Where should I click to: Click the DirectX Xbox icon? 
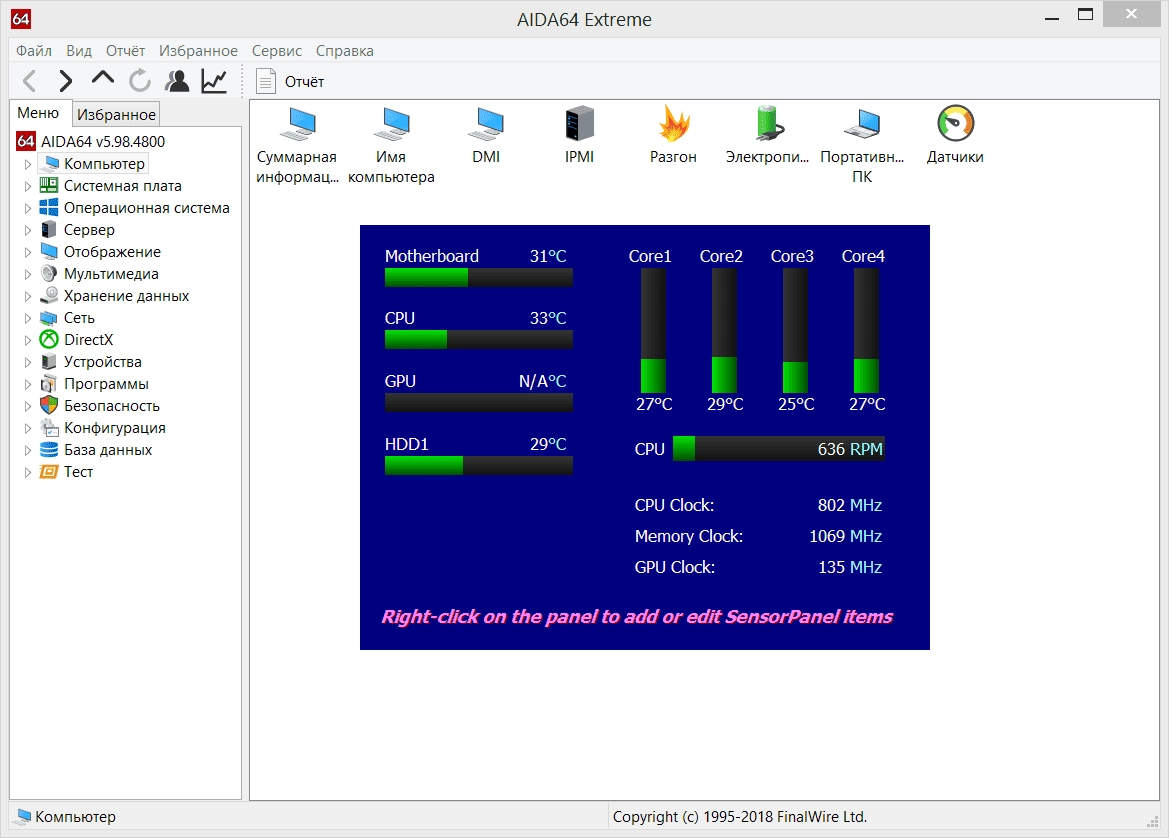pos(48,339)
